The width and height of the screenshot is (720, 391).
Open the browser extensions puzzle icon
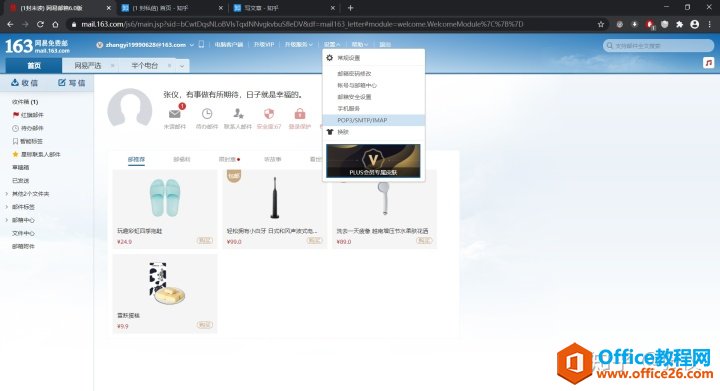[x=680, y=24]
